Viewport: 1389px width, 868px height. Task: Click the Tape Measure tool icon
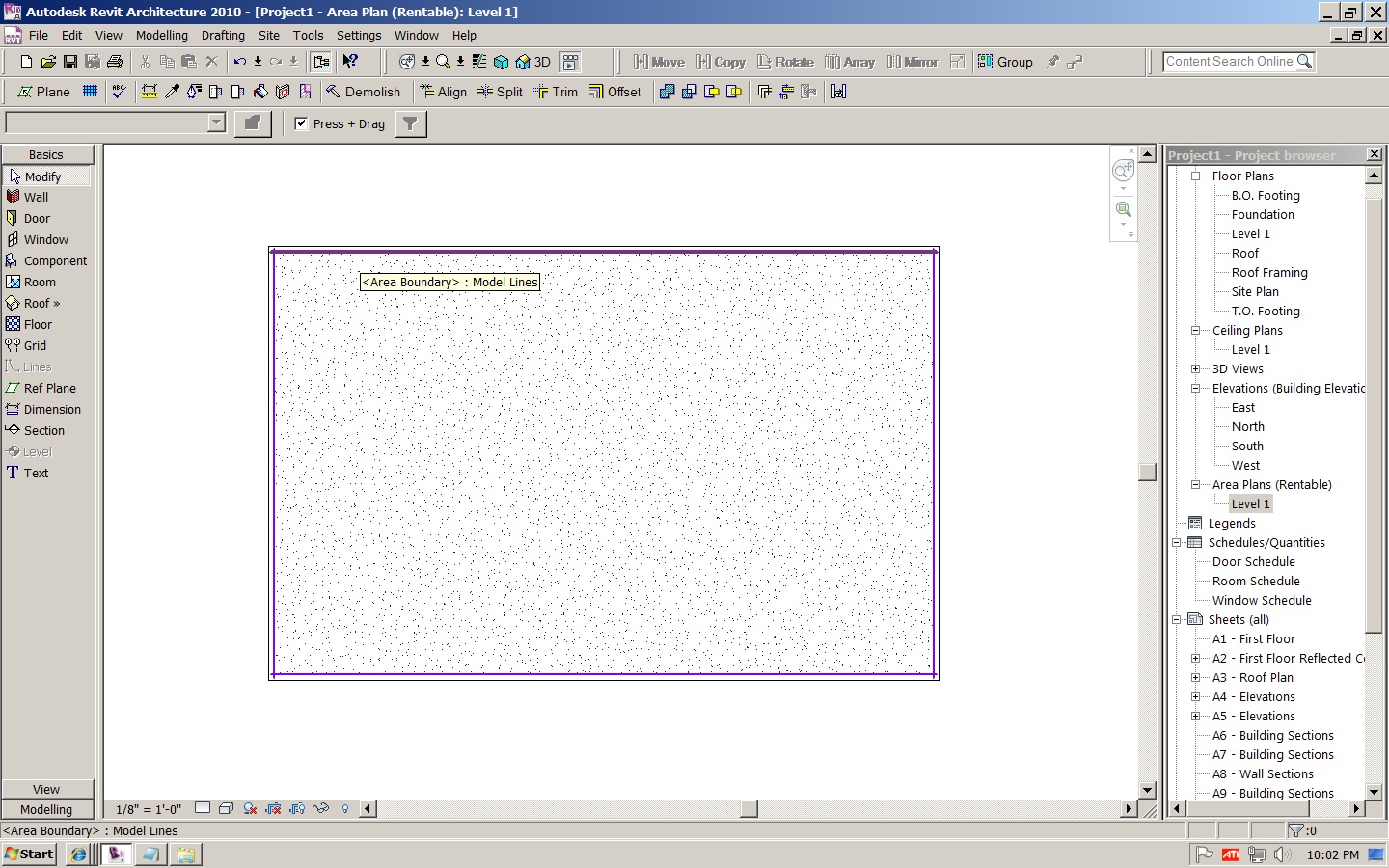coord(150,92)
